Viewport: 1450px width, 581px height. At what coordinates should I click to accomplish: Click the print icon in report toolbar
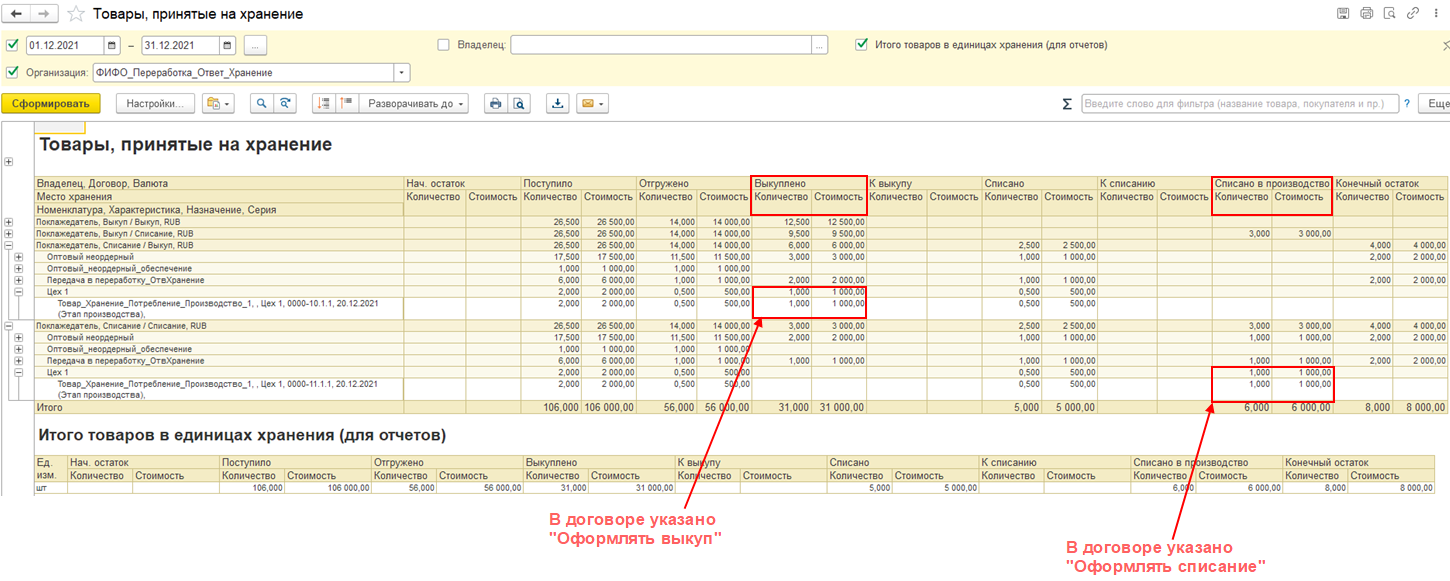tap(494, 103)
